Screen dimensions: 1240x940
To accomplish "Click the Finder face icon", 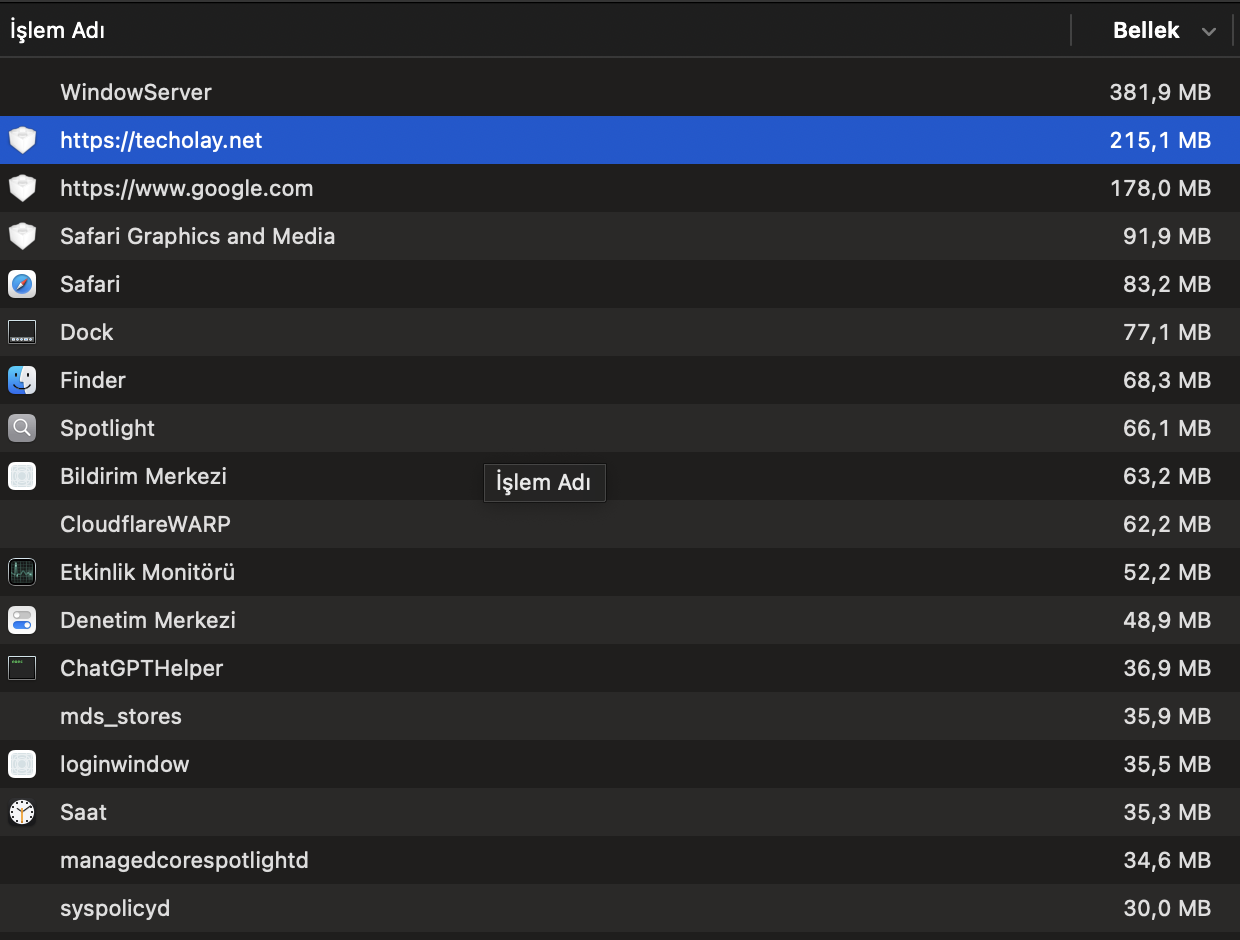I will [22, 380].
